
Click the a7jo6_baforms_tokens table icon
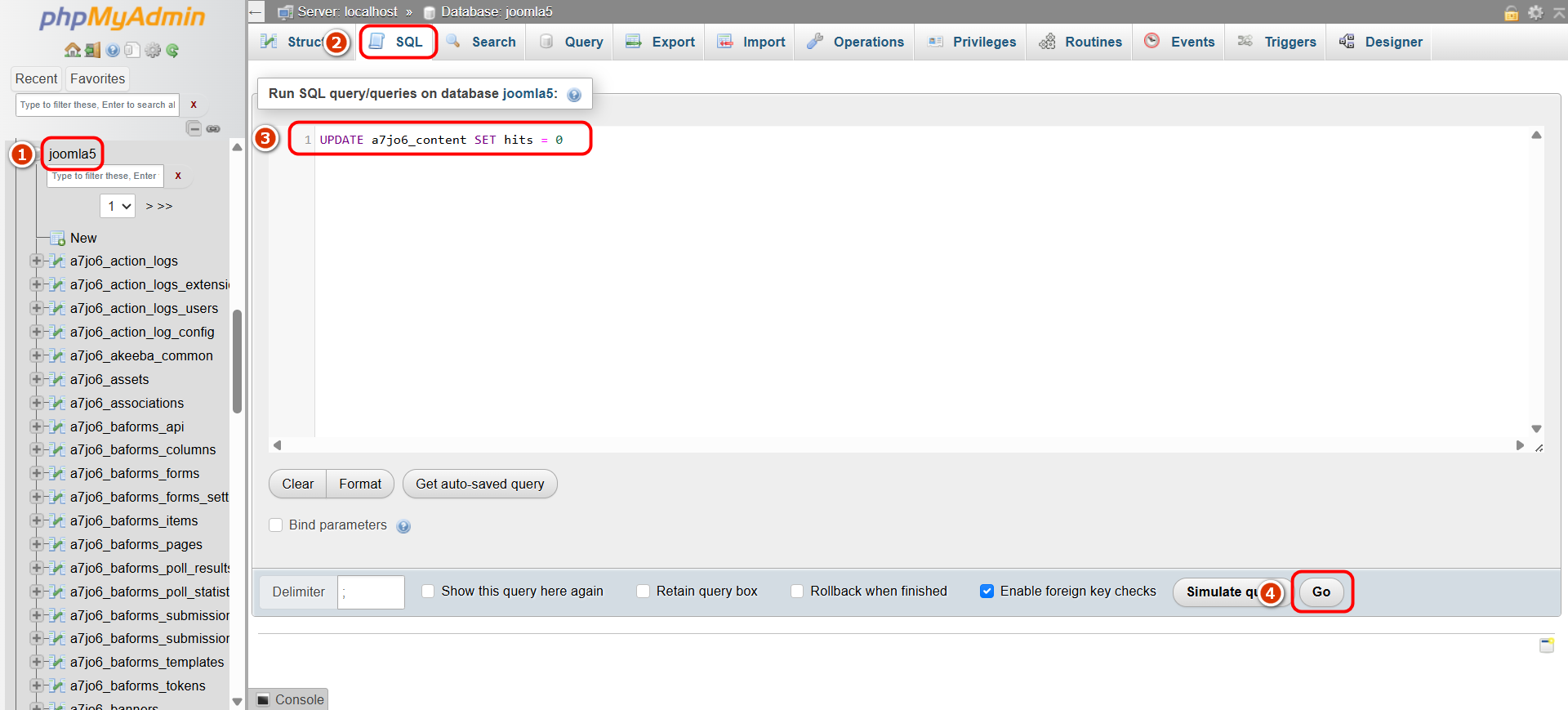point(57,685)
